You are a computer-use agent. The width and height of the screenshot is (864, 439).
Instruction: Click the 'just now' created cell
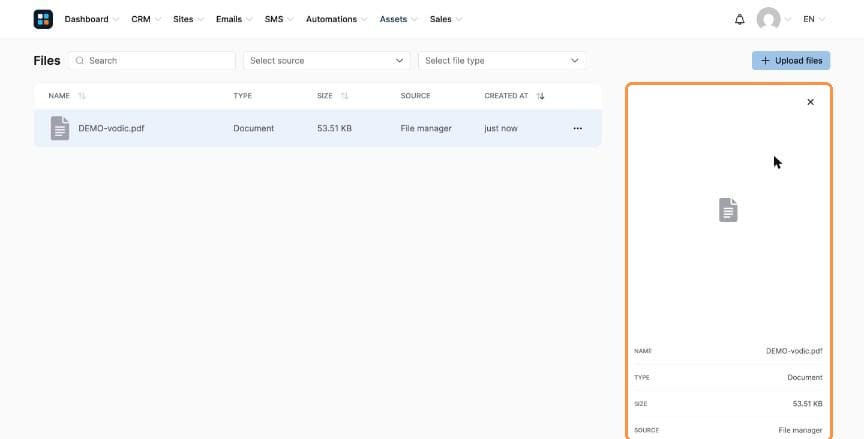point(501,128)
